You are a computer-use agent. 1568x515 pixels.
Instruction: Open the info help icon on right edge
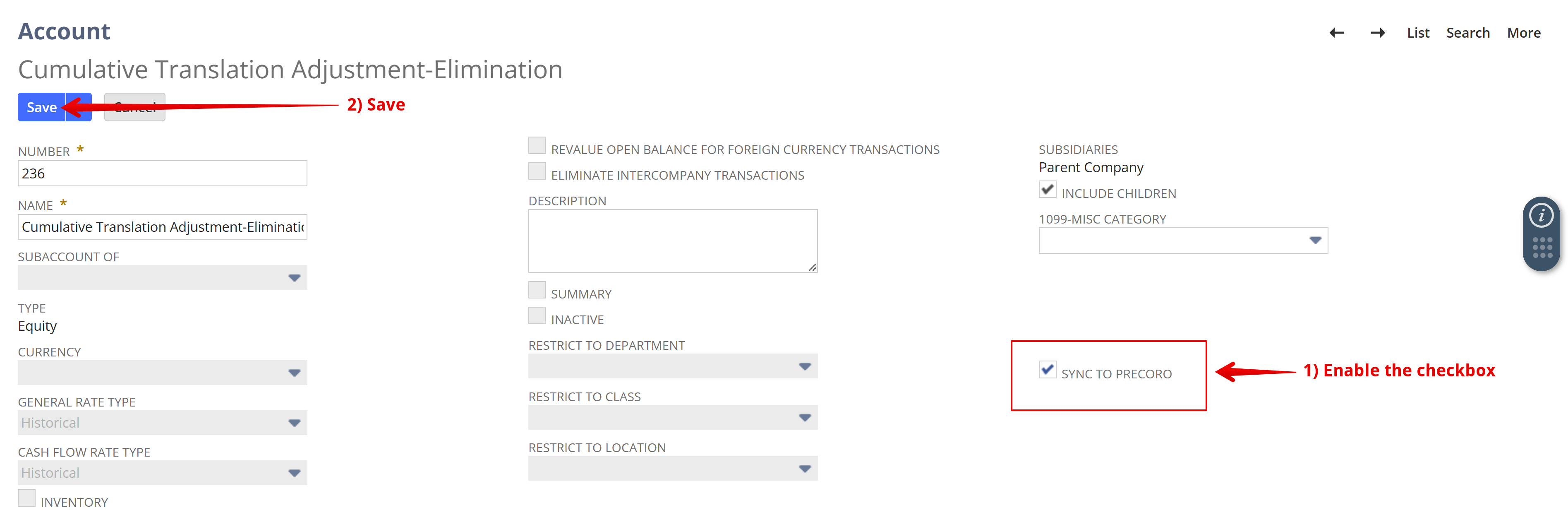tap(1541, 216)
